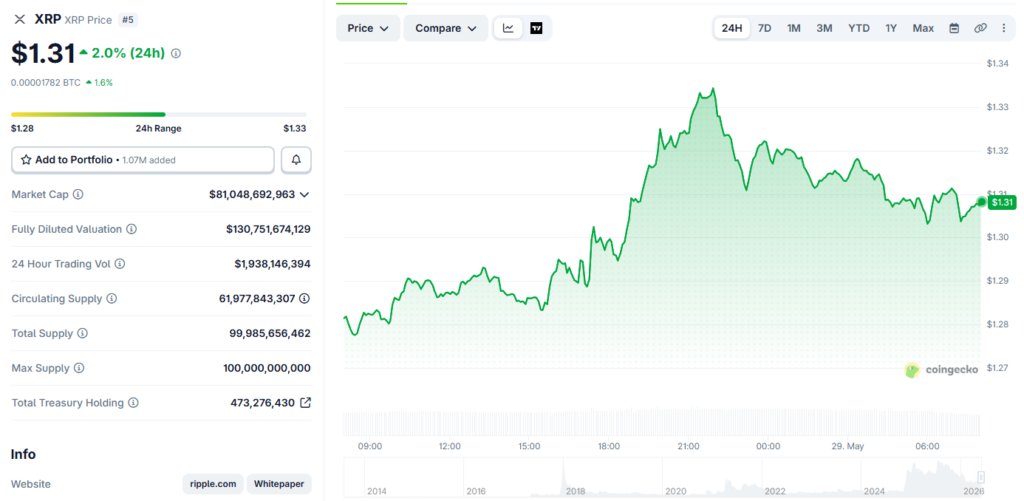The height and width of the screenshot is (501, 1024).
Task: Open Max Supply info icon
Action: coord(79,368)
